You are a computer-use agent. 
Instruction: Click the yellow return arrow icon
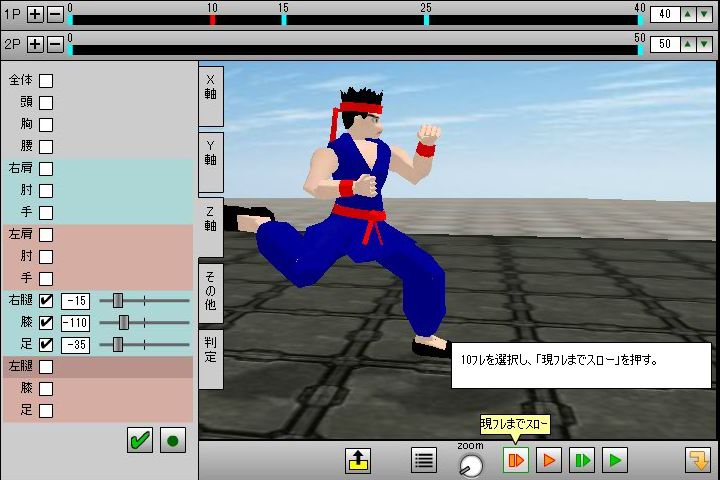[698, 460]
